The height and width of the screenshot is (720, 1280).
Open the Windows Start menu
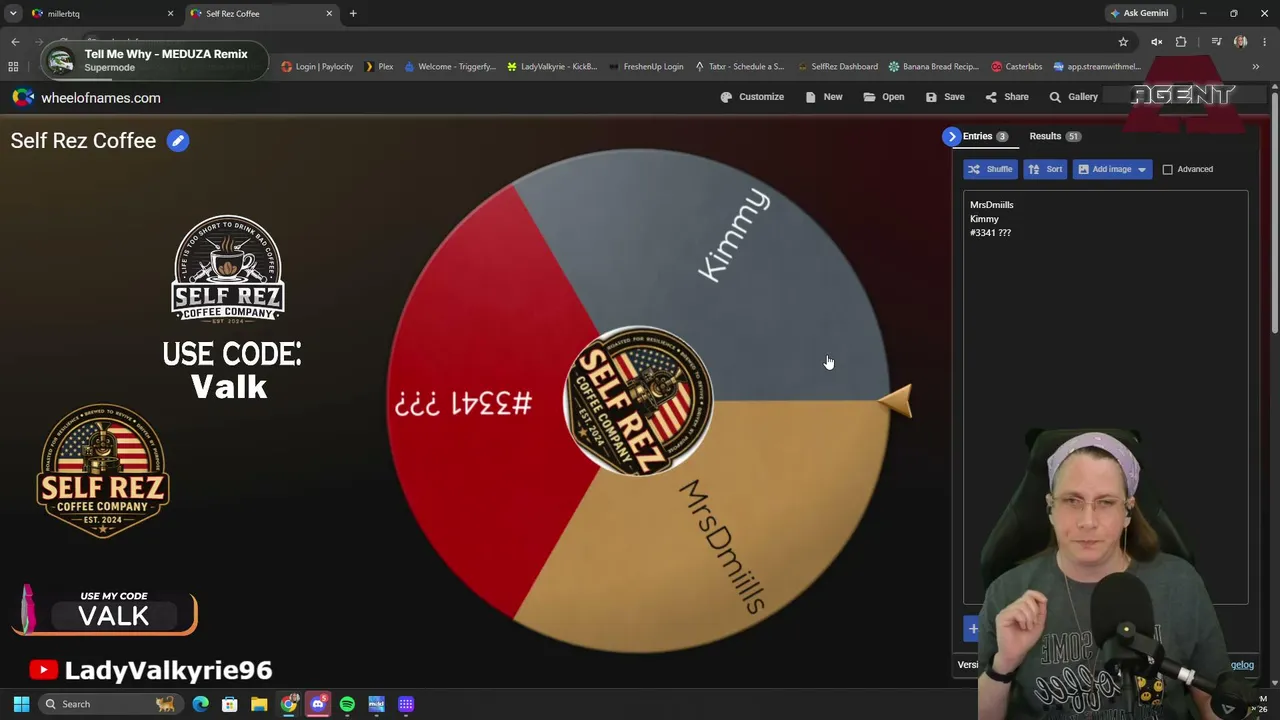(x=21, y=704)
